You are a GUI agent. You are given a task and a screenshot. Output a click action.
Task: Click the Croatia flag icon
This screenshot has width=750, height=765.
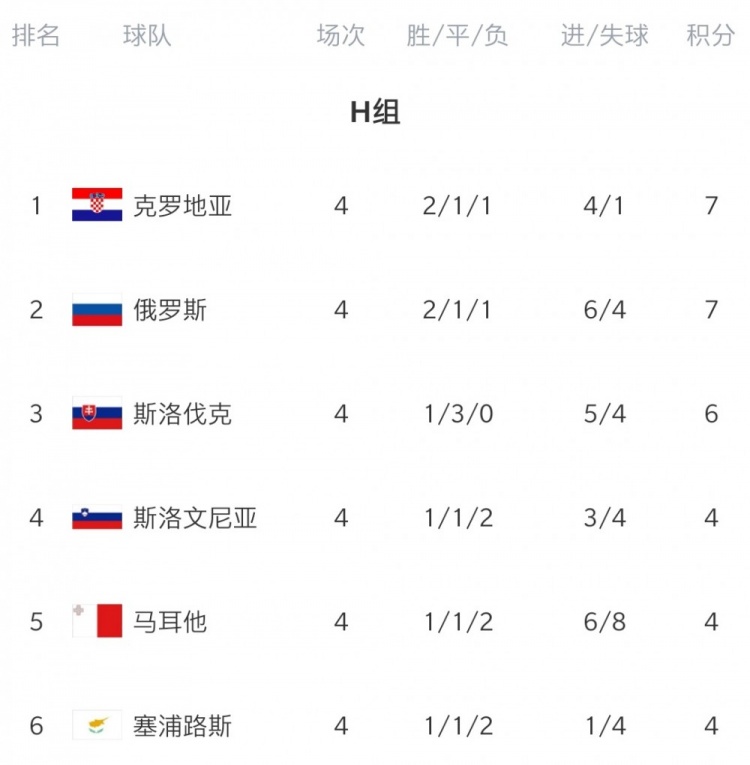coord(97,204)
